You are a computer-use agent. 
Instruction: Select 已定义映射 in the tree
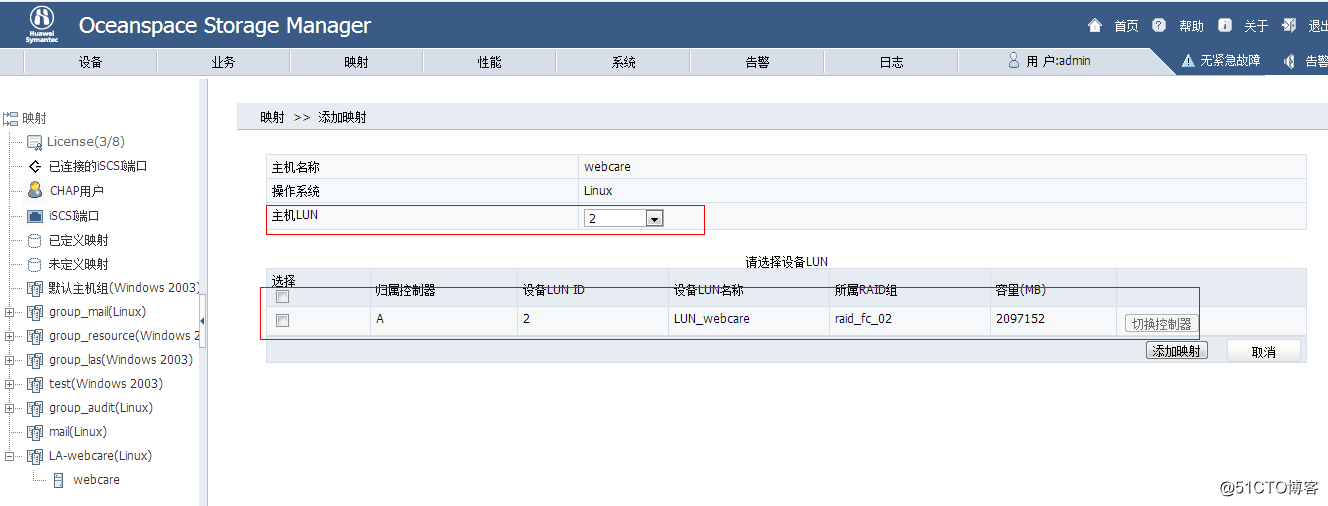pyautogui.click(x=79, y=240)
